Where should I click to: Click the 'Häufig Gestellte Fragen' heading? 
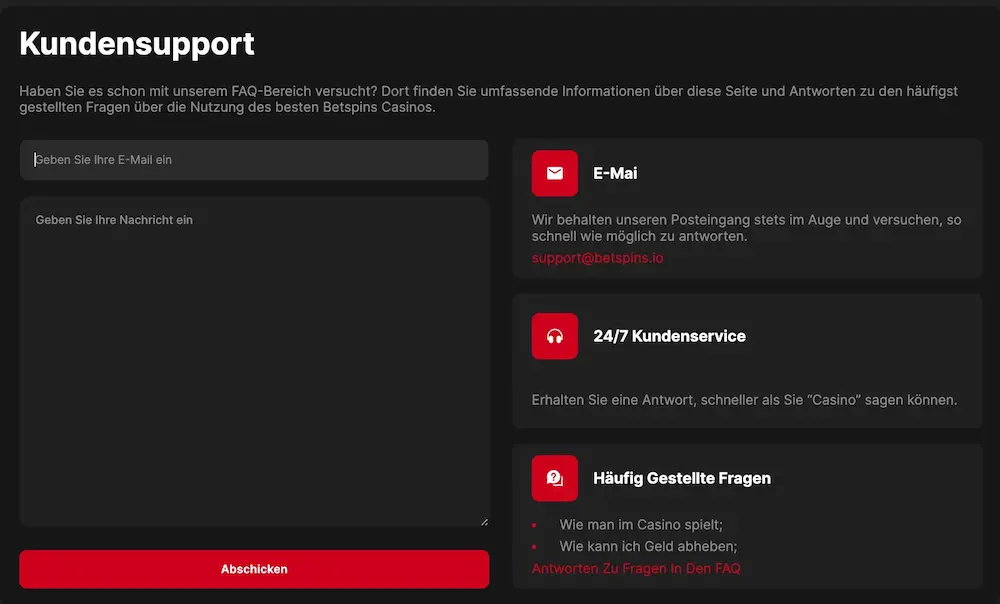[683, 477]
